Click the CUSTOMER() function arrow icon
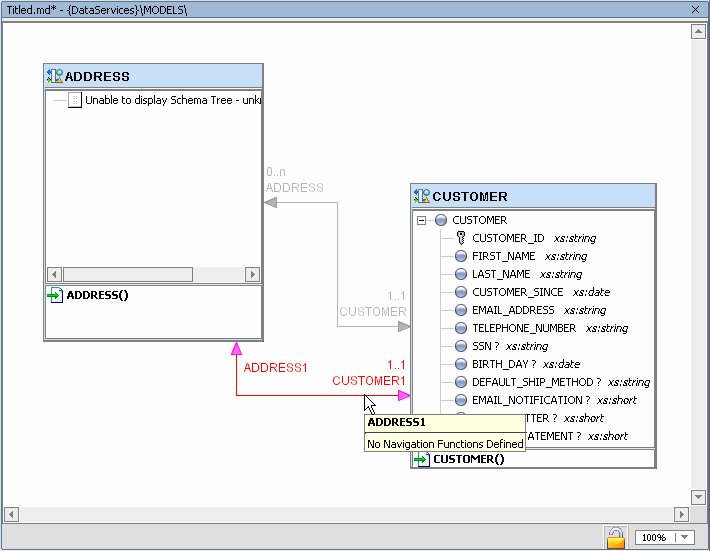The height and width of the screenshot is (551, 710). (421, 459)
